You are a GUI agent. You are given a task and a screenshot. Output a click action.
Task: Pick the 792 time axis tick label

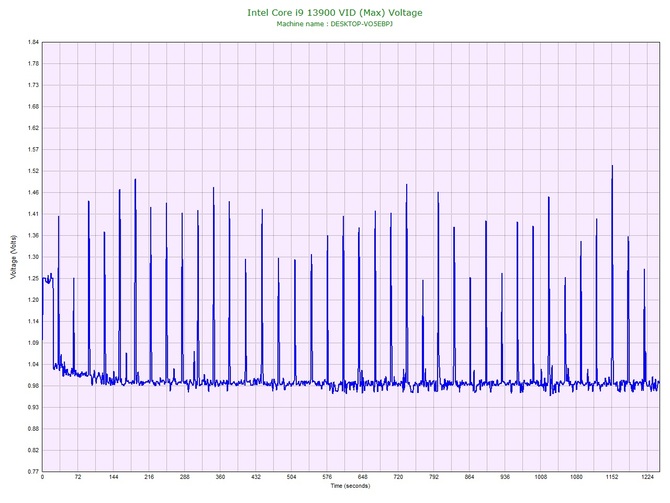[434, 477]
